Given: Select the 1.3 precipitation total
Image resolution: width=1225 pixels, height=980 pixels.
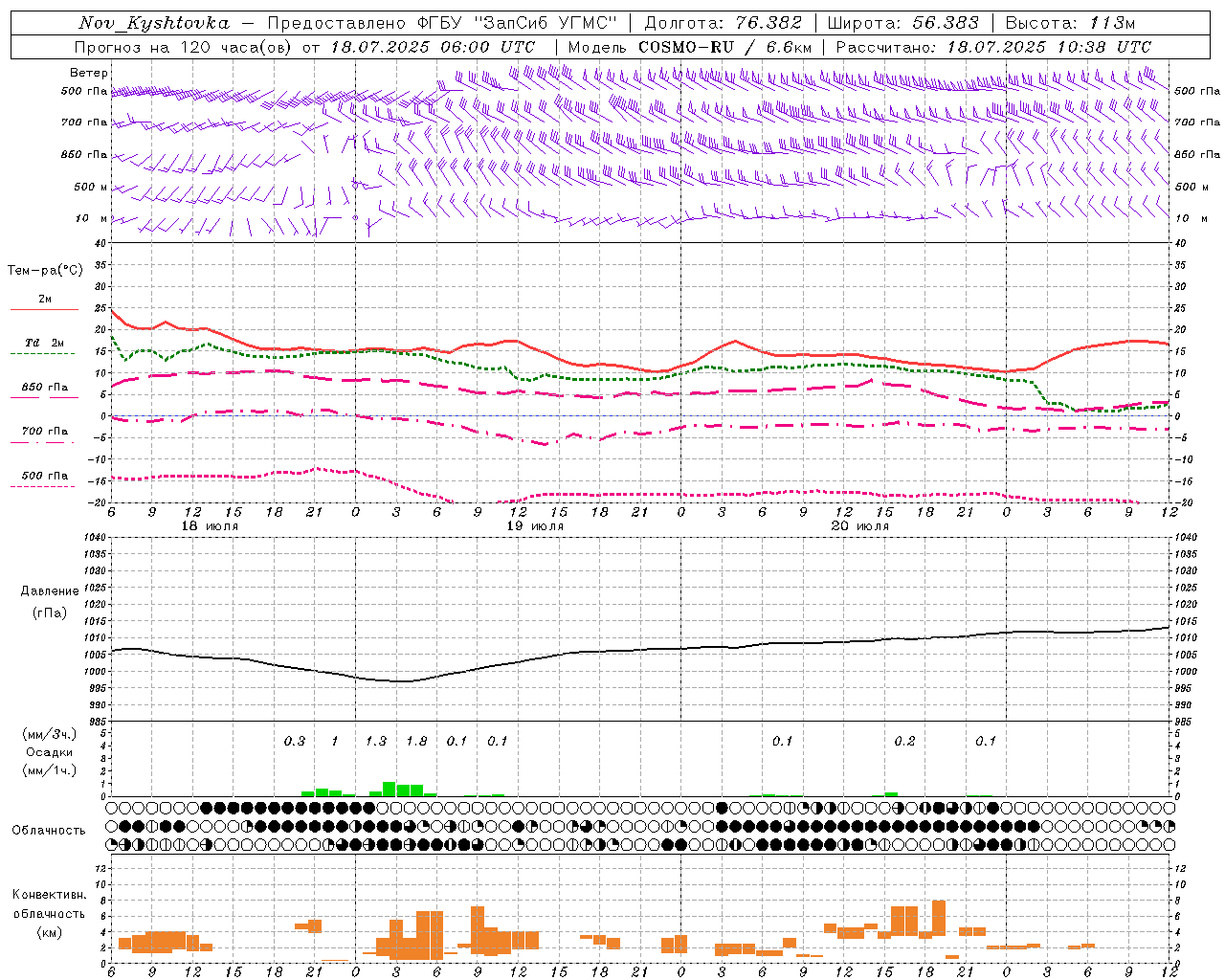Looking at the screenshot, I should coord(376,742).
